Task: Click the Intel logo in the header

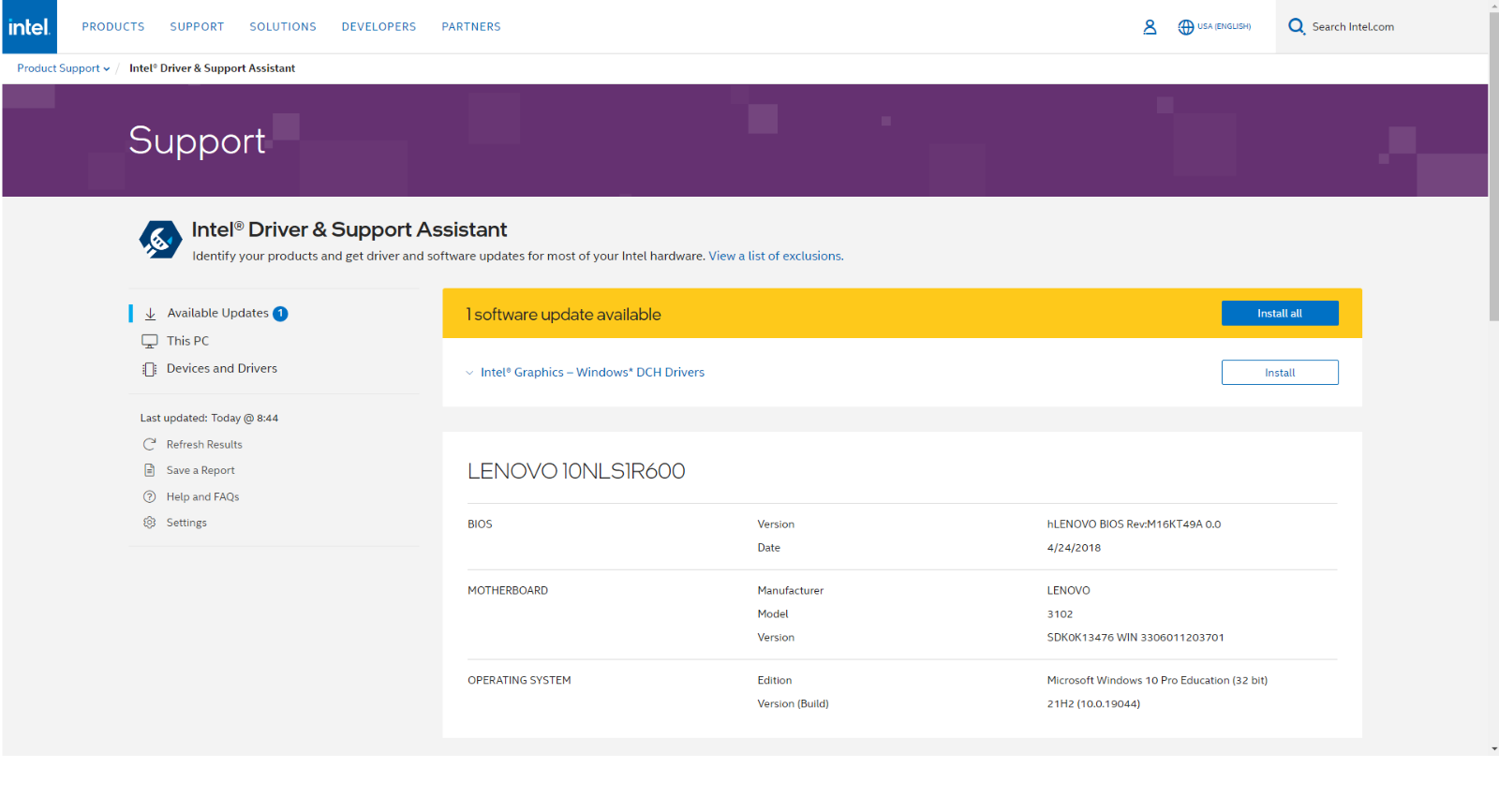Action: point(29,26)
